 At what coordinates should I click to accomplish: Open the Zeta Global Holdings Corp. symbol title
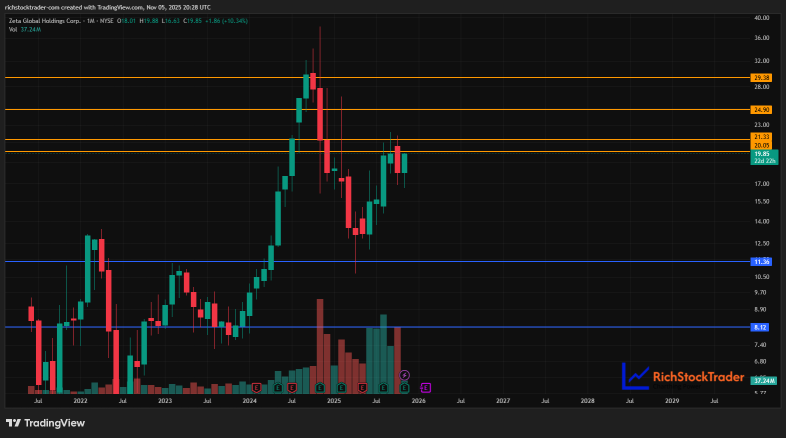(44, 21)
